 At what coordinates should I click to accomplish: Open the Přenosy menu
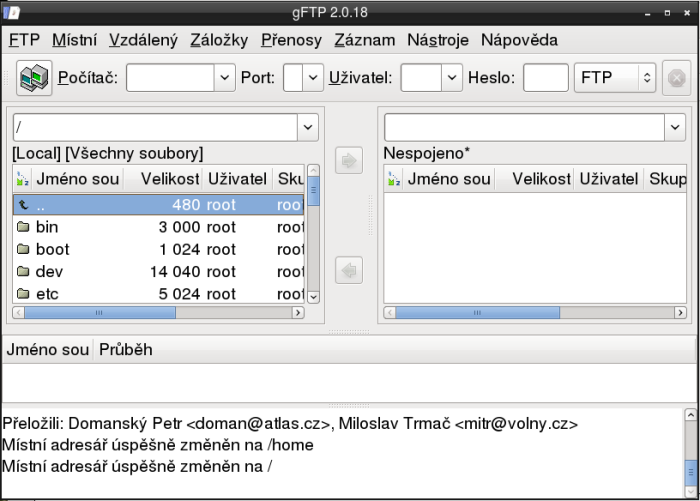click(291, 40)
